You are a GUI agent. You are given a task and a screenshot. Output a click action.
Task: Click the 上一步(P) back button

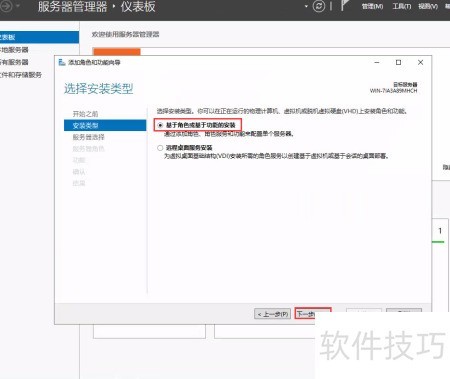(x=272, y=314)
